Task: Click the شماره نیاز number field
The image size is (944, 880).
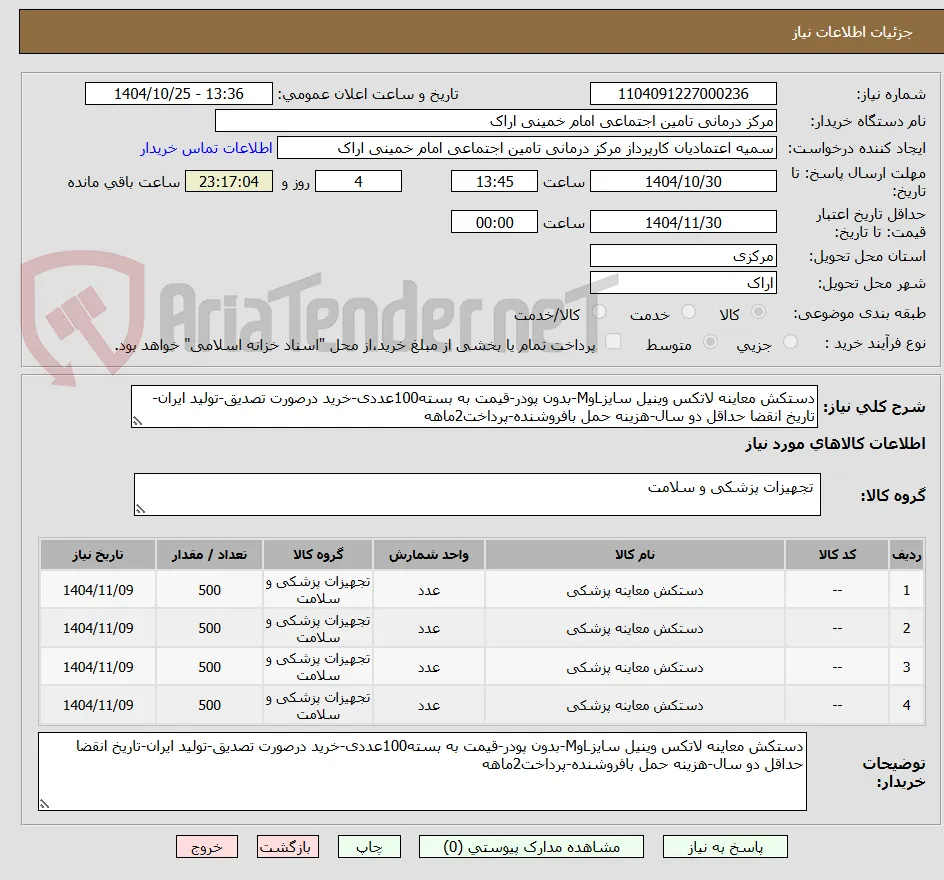Action: 683,94
